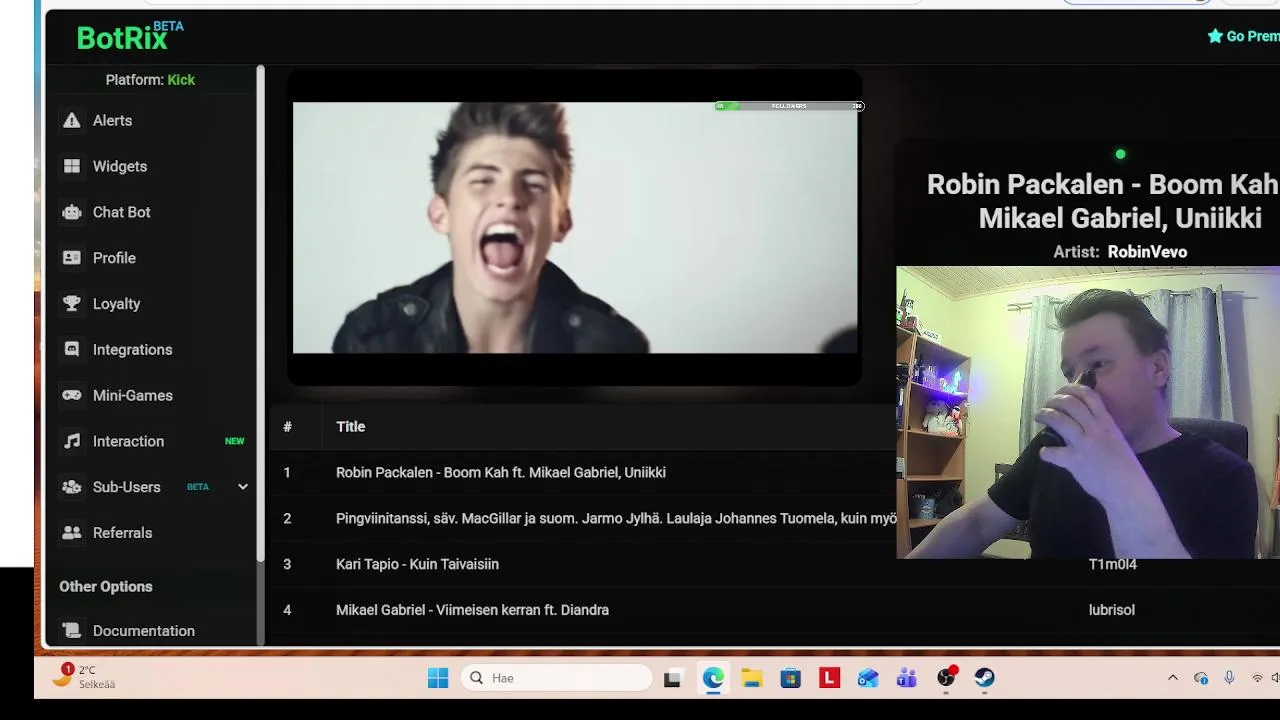Open the red L app in taskbar
This screenshot has height=720, width=1280.
coord(829,678)
